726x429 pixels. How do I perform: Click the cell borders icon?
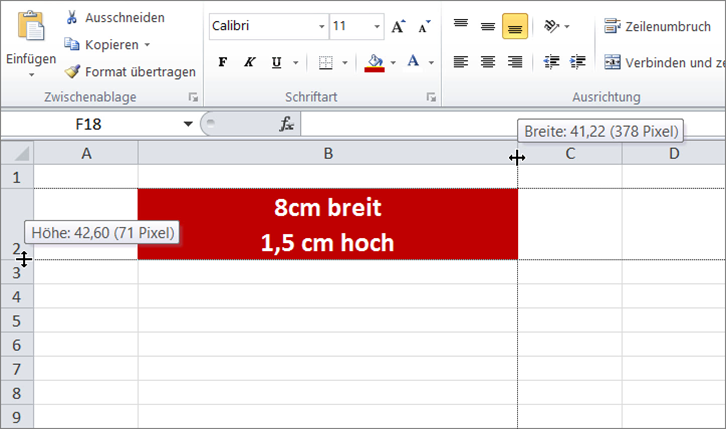(325, 62)
